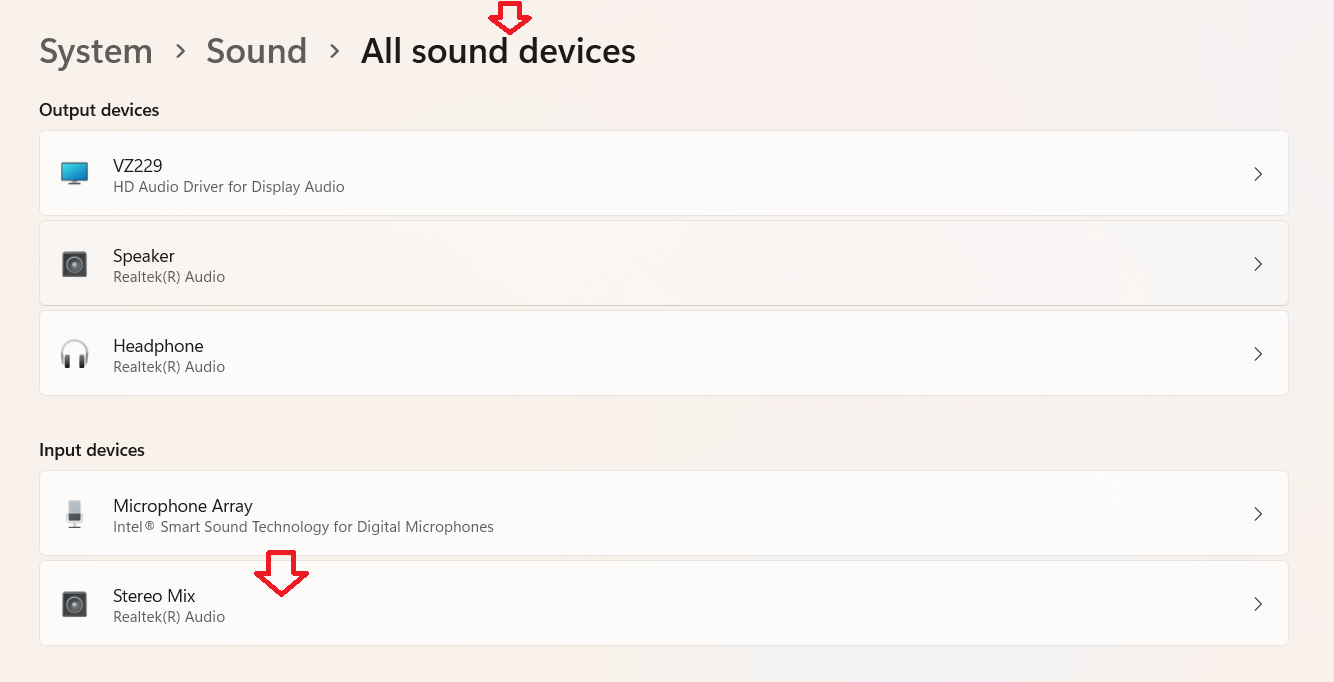Select the Speaker device name text
This screenshot has height=682, width=1334.
tap(144, 256)
